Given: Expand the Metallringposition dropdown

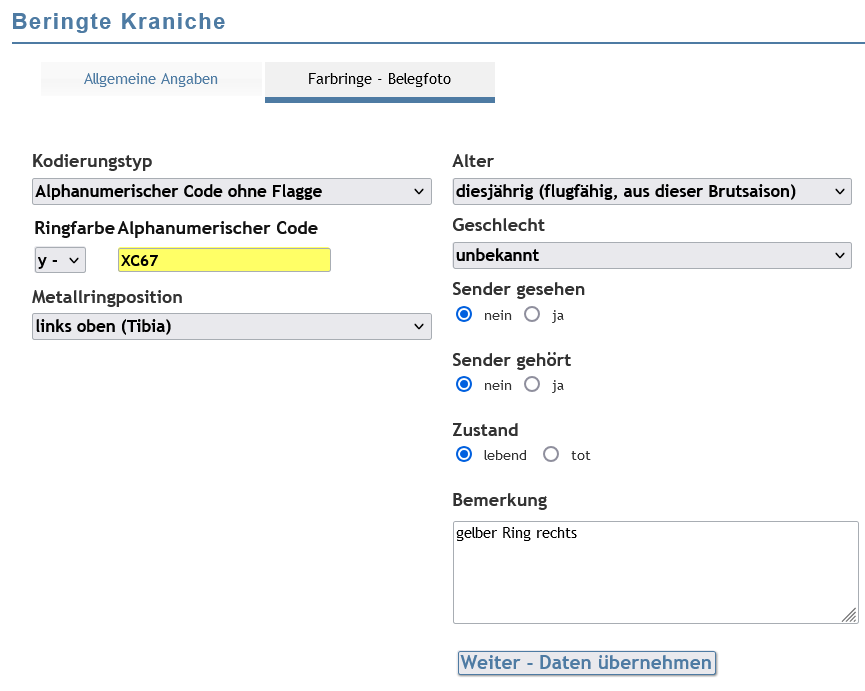Looking at the screenshot, I should click(x=232, y=326).
